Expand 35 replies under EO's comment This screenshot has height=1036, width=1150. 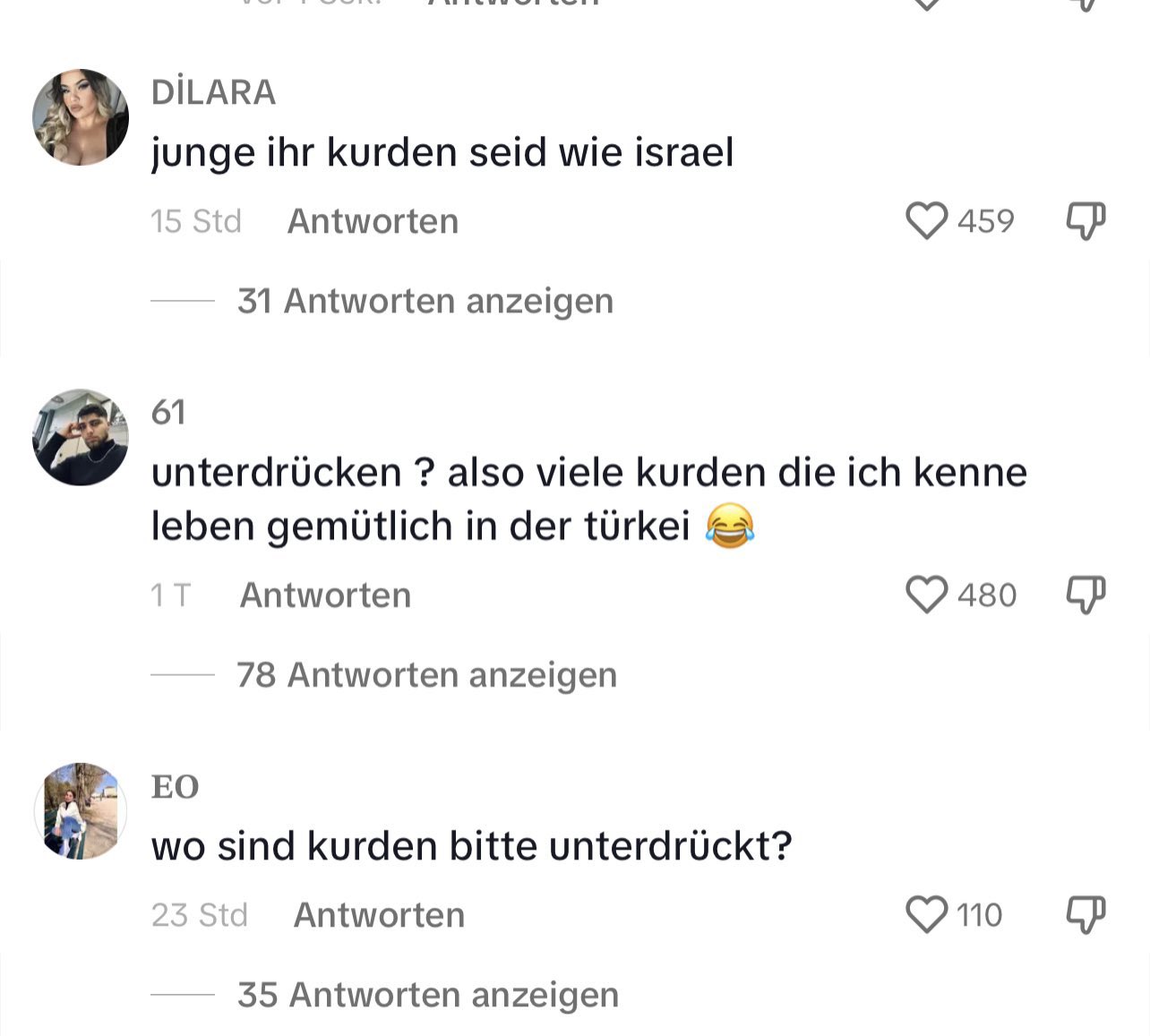(x=427, y=995)
